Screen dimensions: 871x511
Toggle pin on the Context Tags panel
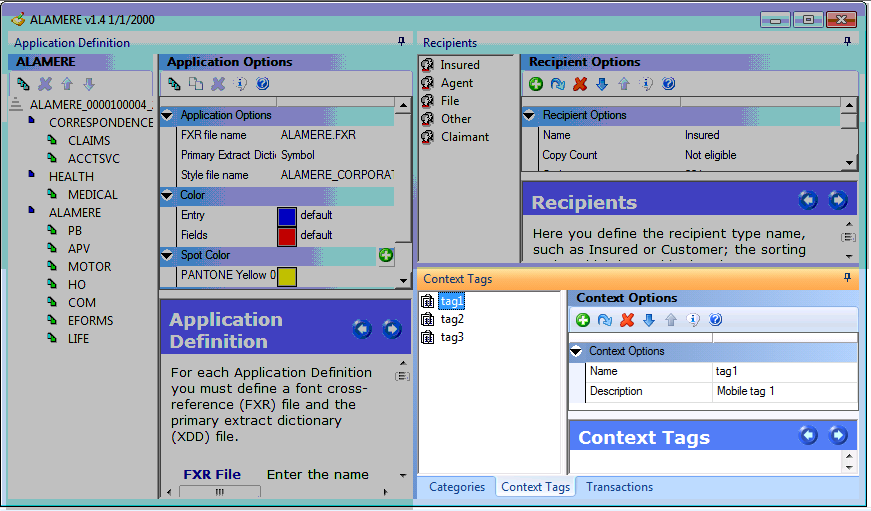tap(847, 277)
